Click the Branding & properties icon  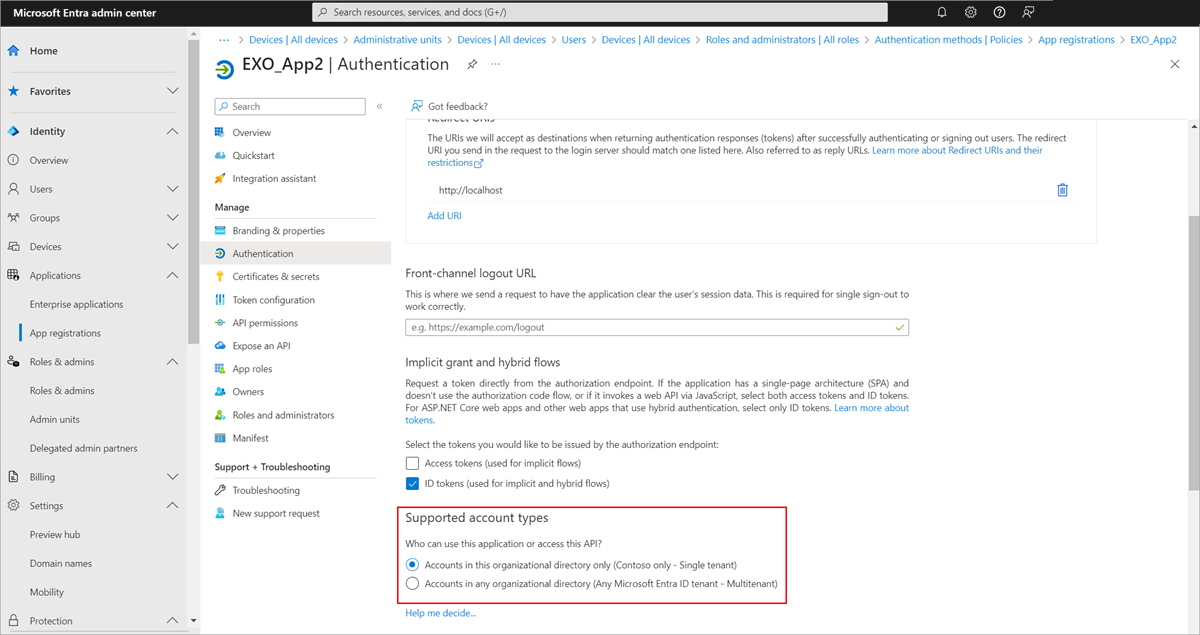pos(220,230)
